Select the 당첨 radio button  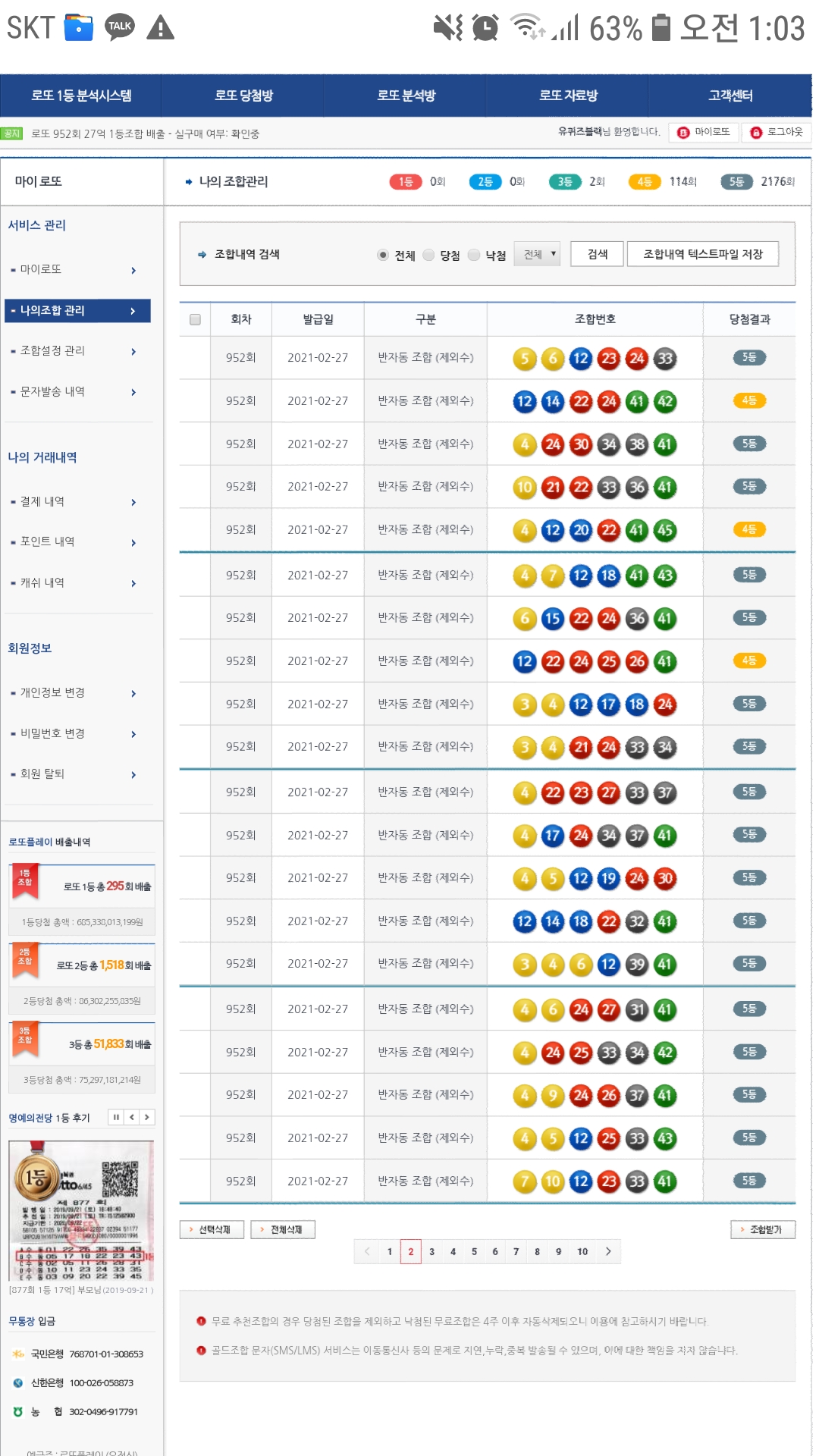click(429, 255)
